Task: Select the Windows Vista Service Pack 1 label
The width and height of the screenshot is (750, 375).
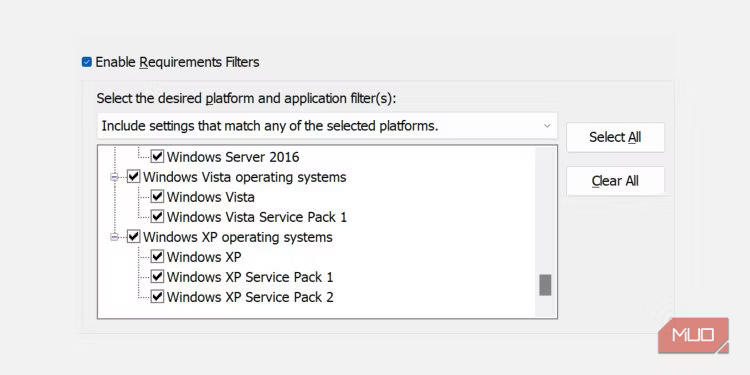Action: [x=257, y=217]
